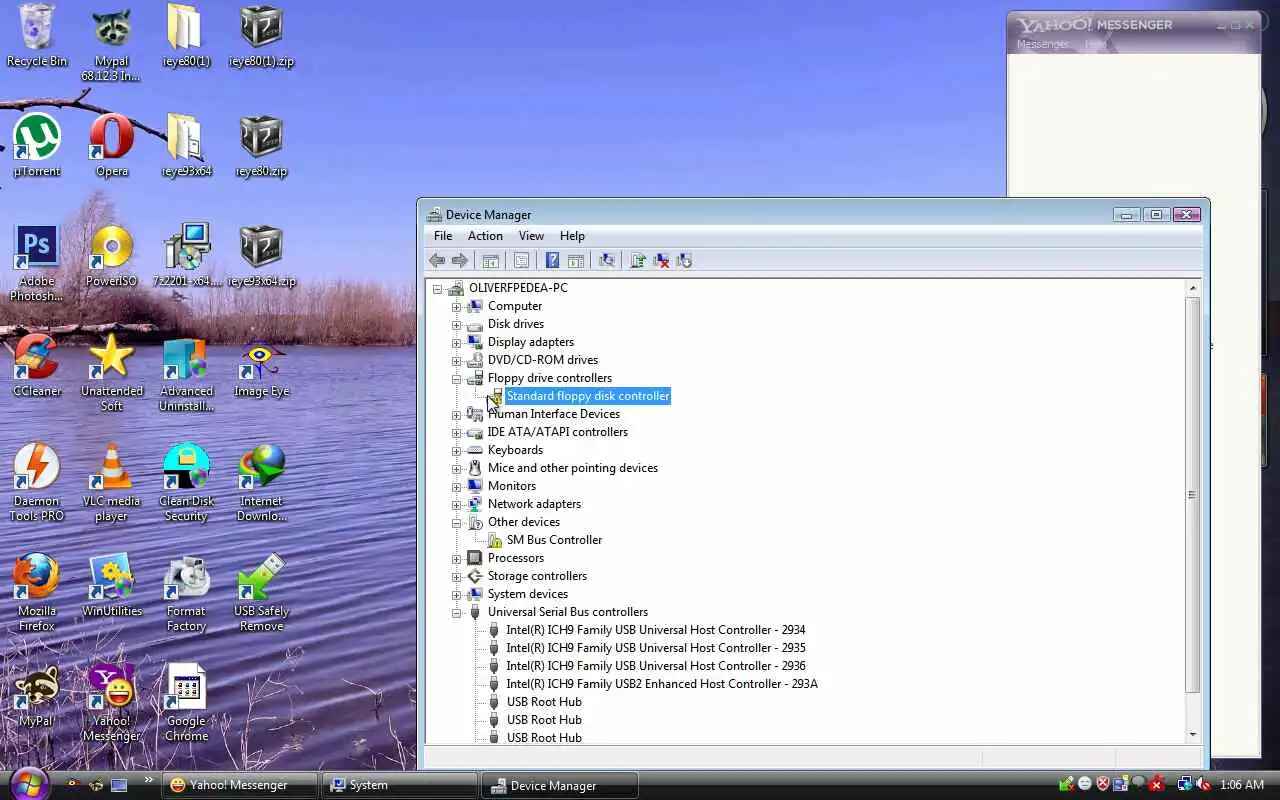
Task: Expand the DVD/CD-ROM drives node
Action: pyautogui.click(x=456, y=360)
